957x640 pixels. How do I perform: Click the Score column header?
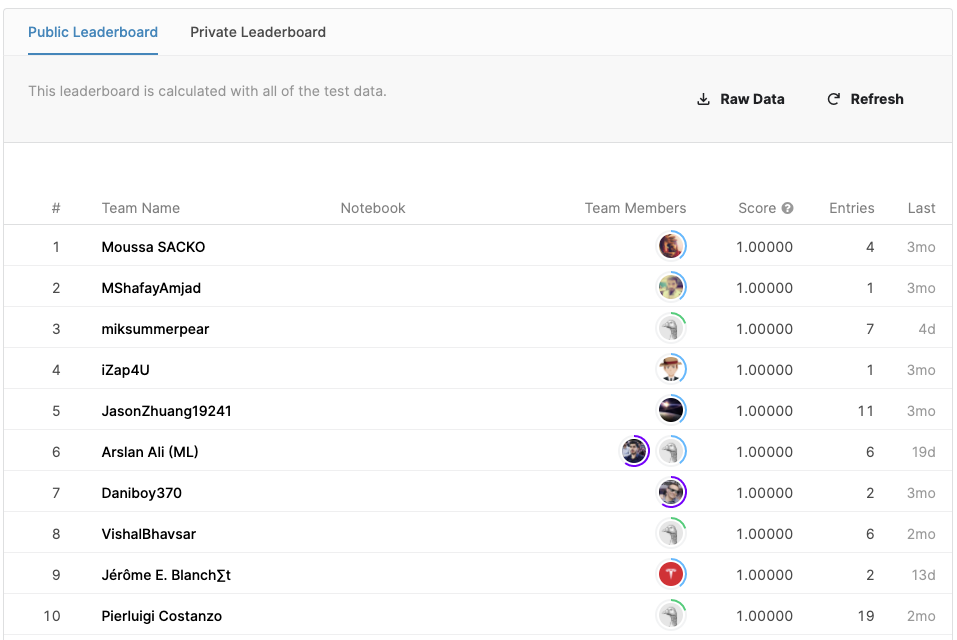point(757,208)
